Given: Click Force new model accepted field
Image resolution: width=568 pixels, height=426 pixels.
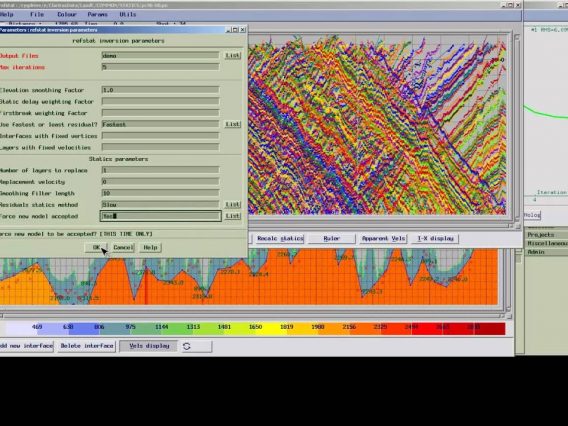Looking at the screenshot, I should pyautogui.click(x=160, y=216).
